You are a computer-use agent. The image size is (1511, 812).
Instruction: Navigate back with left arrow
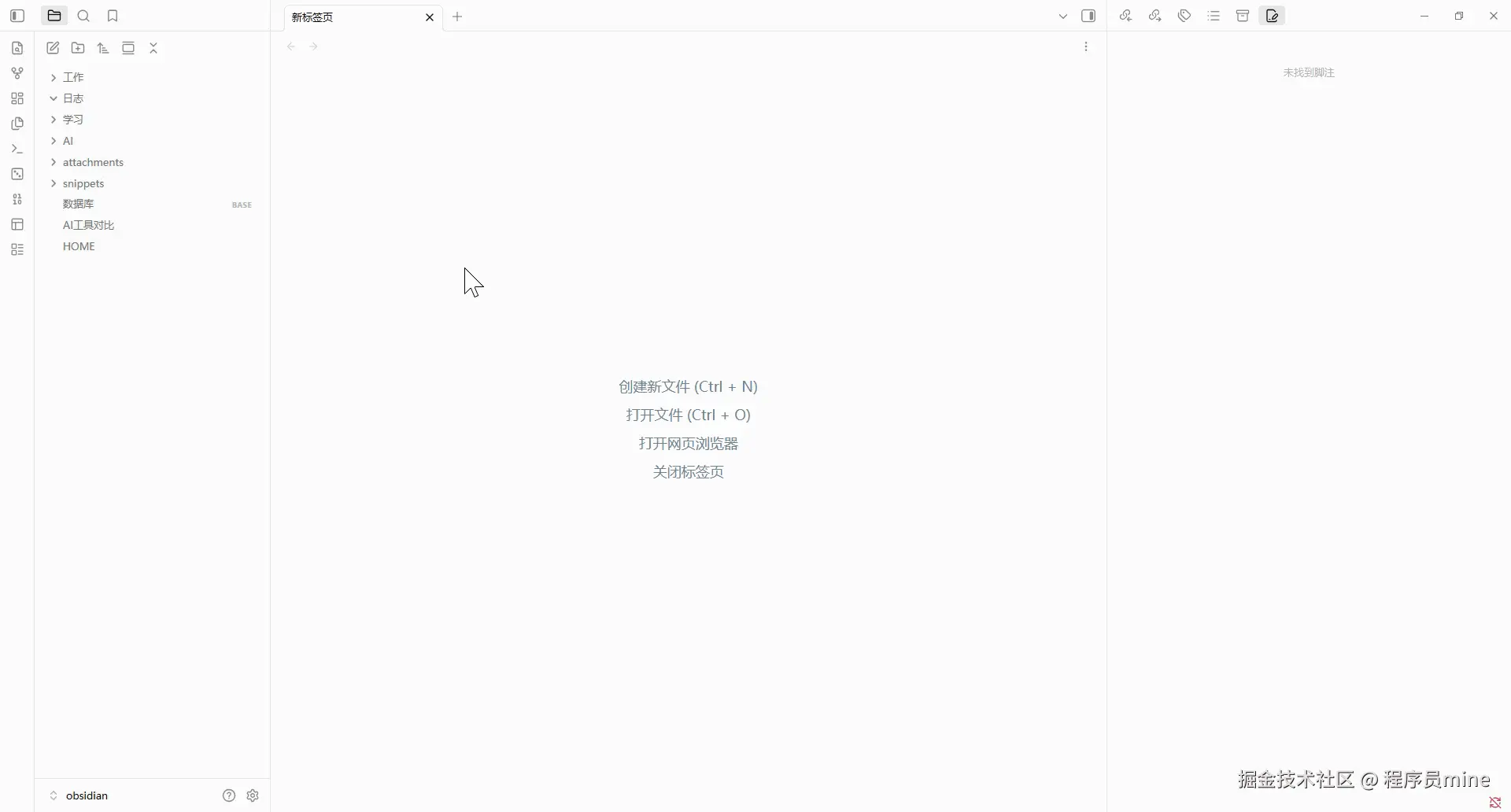291,46
